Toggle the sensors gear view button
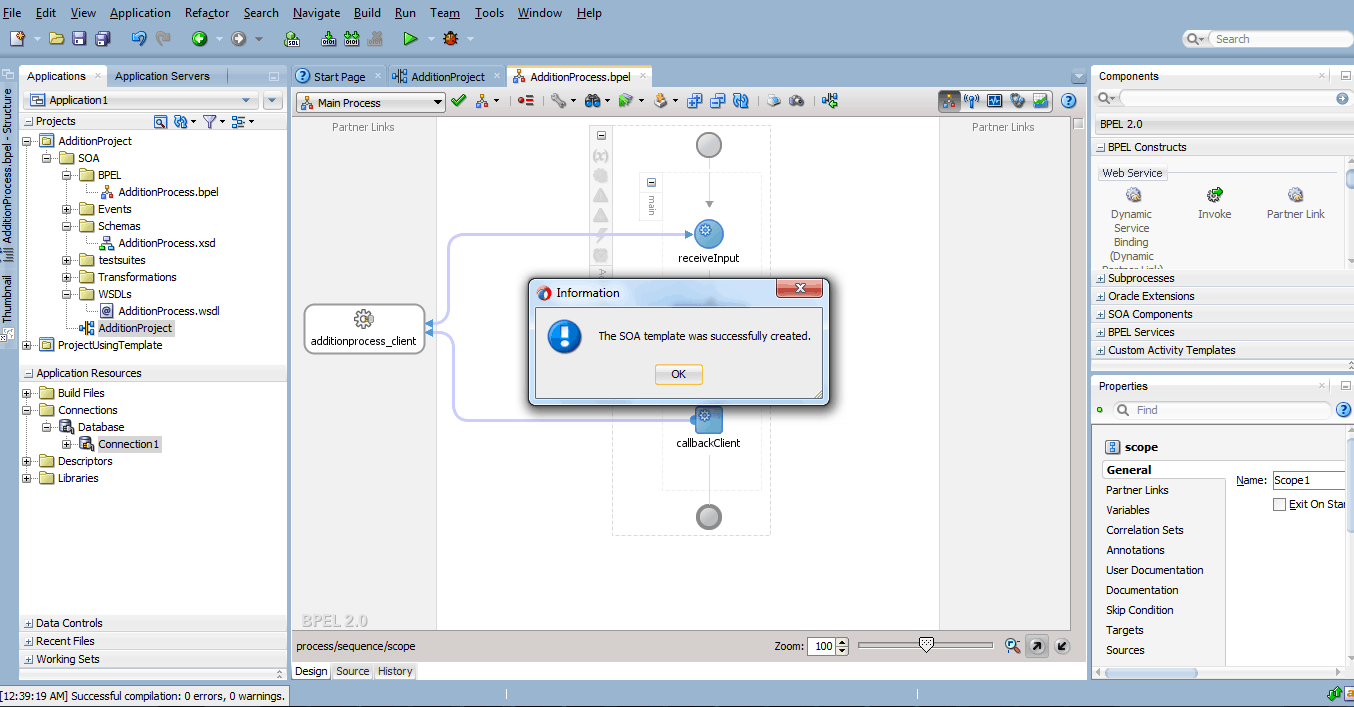This screenshot has height=707, width=1354. point(1018,101)
